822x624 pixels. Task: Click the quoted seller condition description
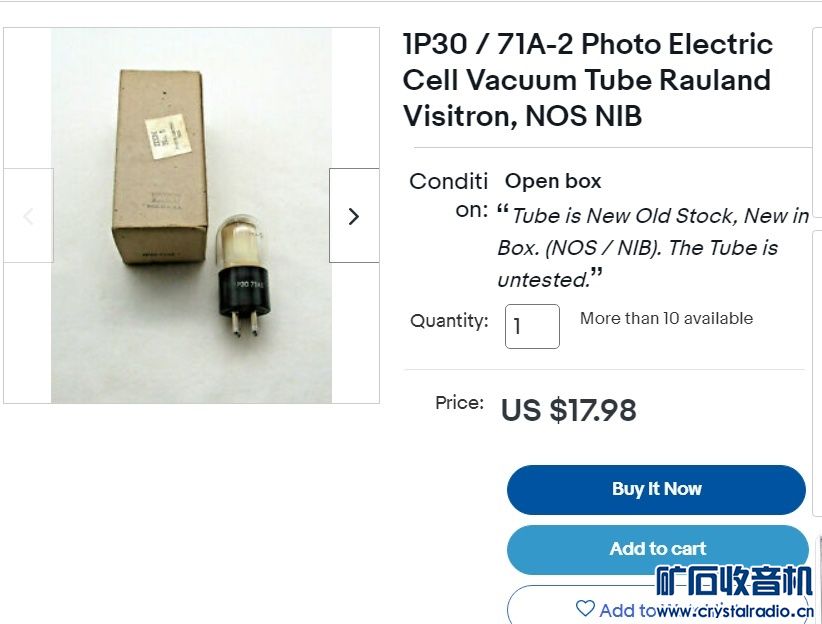tap(653, 247)
